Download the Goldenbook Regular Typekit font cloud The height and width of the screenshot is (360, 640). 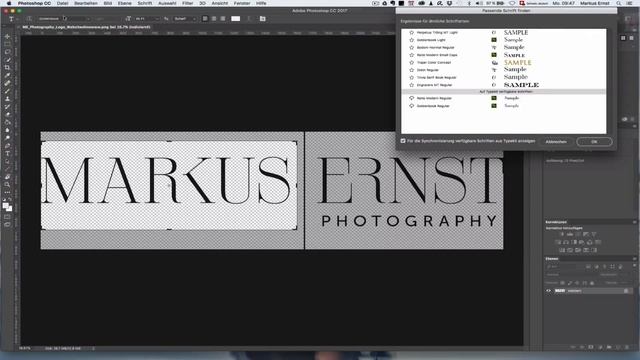(411, 106)
